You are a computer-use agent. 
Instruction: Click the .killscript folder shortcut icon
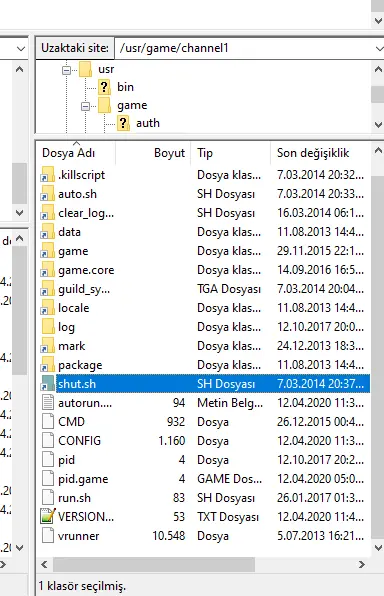[48, 175]
